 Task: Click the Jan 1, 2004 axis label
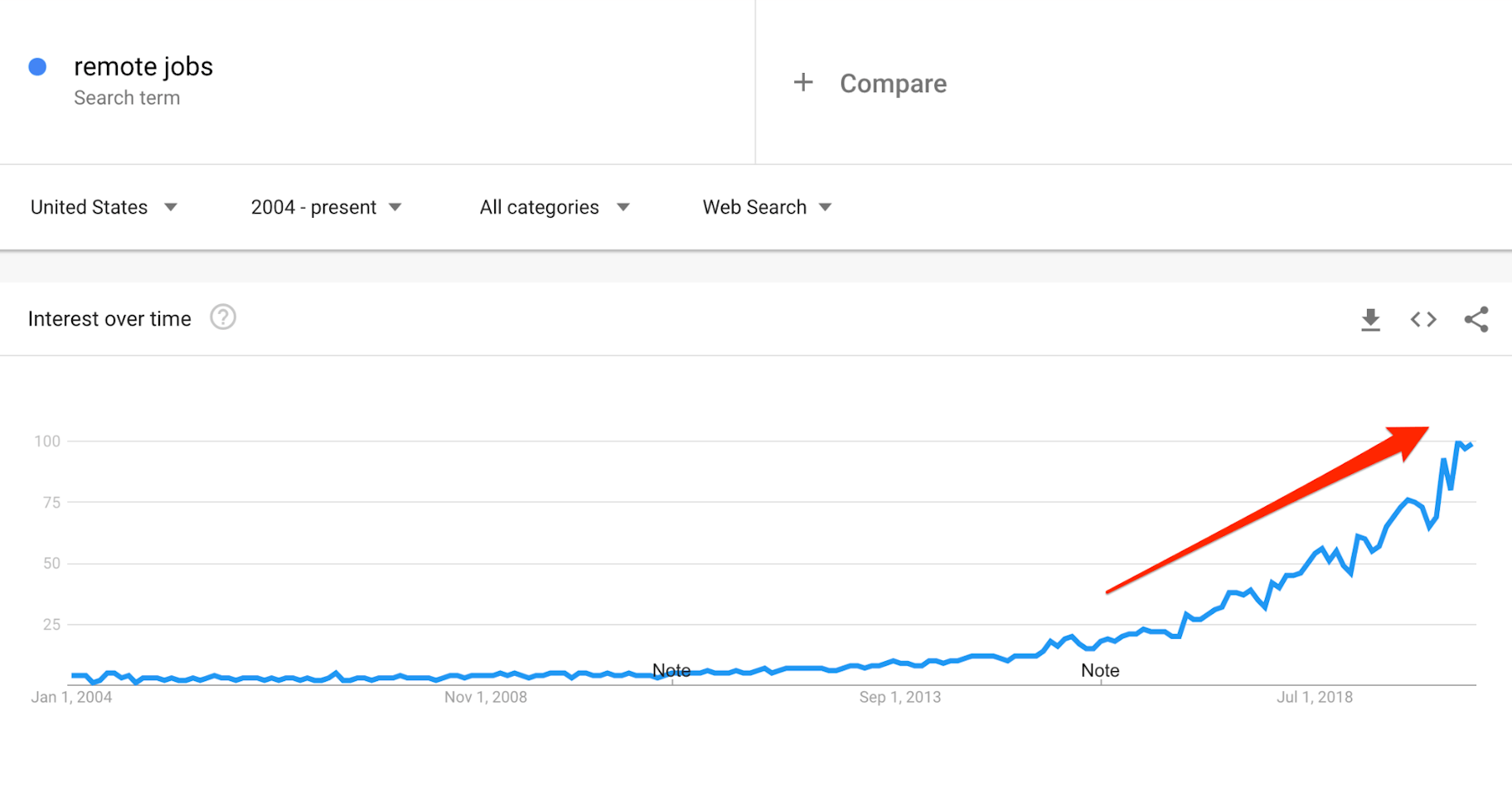[x=71, y=698]
